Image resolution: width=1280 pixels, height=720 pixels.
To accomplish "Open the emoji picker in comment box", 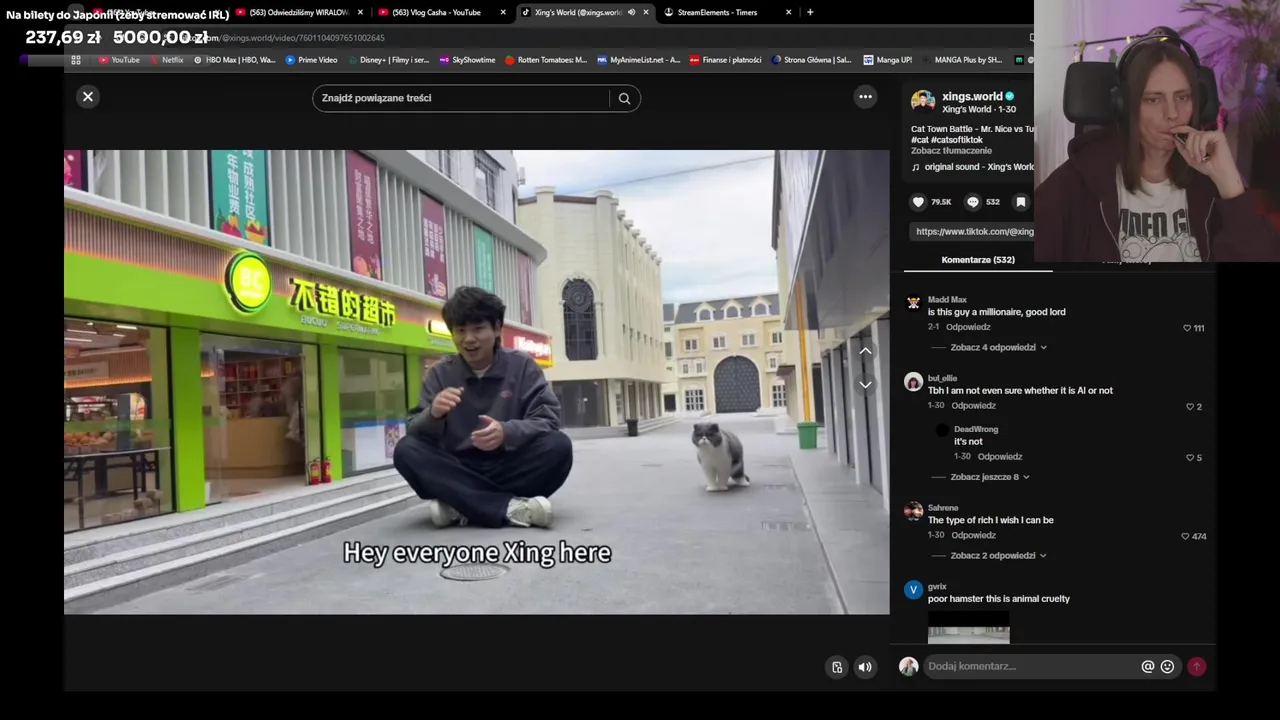I will pyautogui.click(x=1167, y=666).
